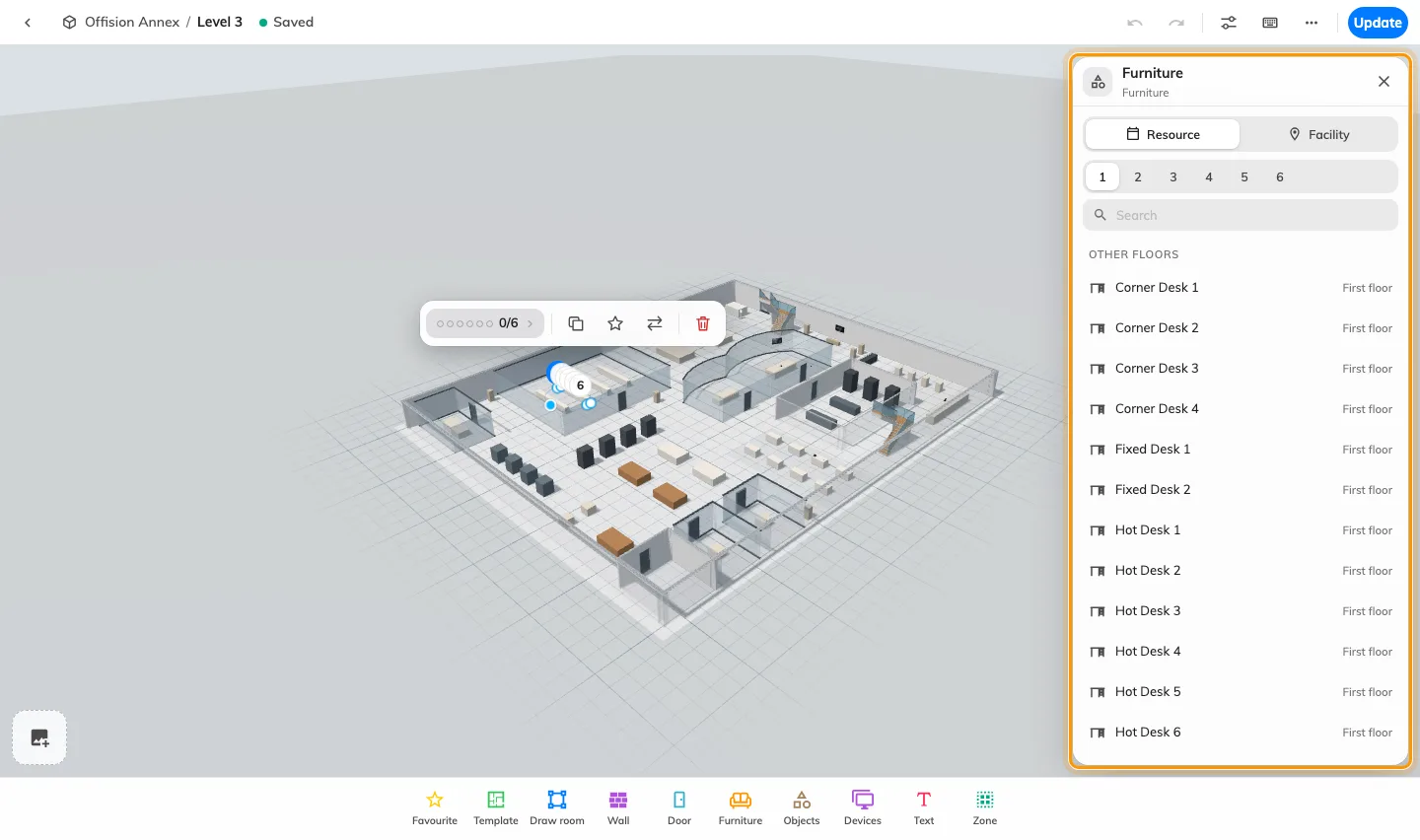Add background image button

[39, 737]
